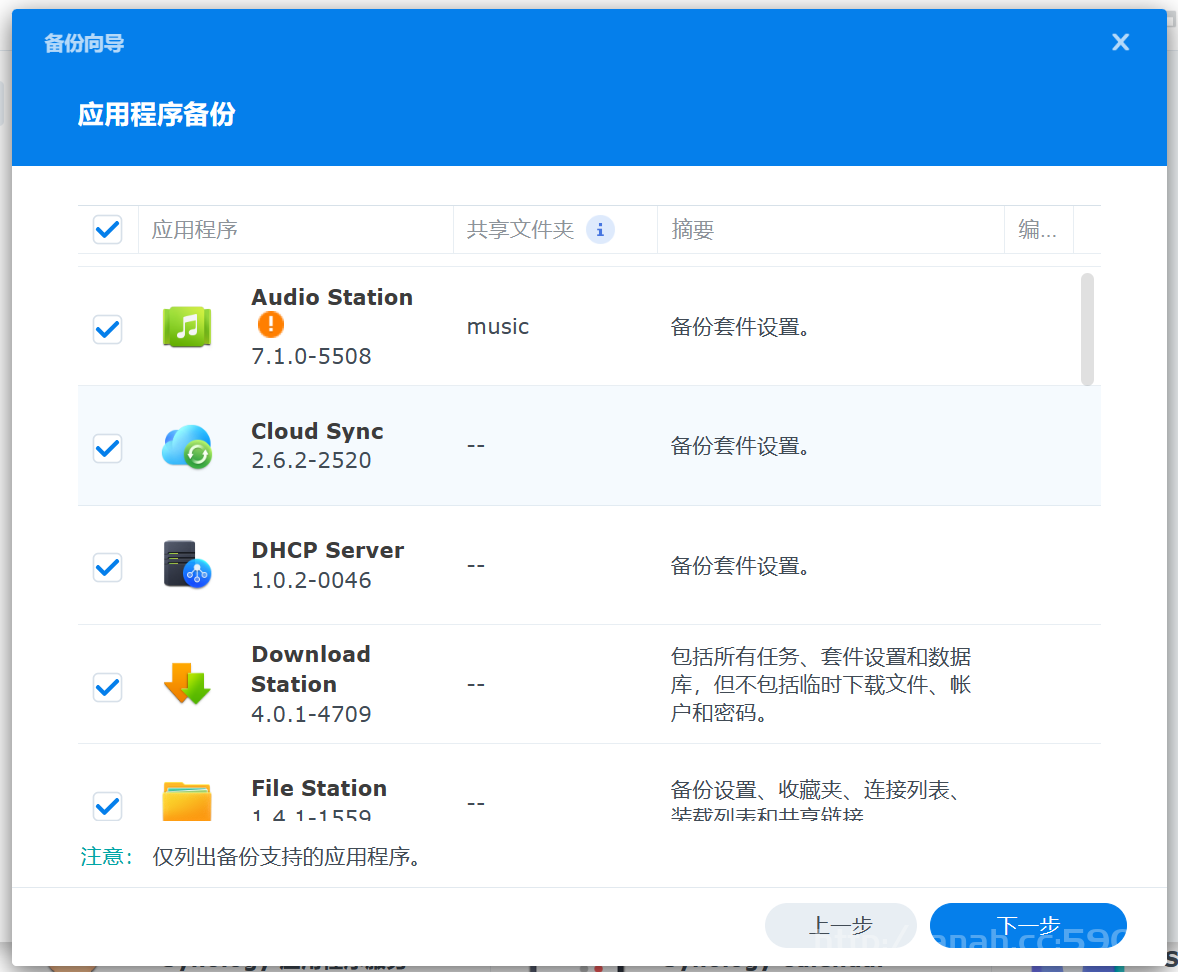
Task: Click the vertical scrollbar of the application list
Action: [1087, 330]
